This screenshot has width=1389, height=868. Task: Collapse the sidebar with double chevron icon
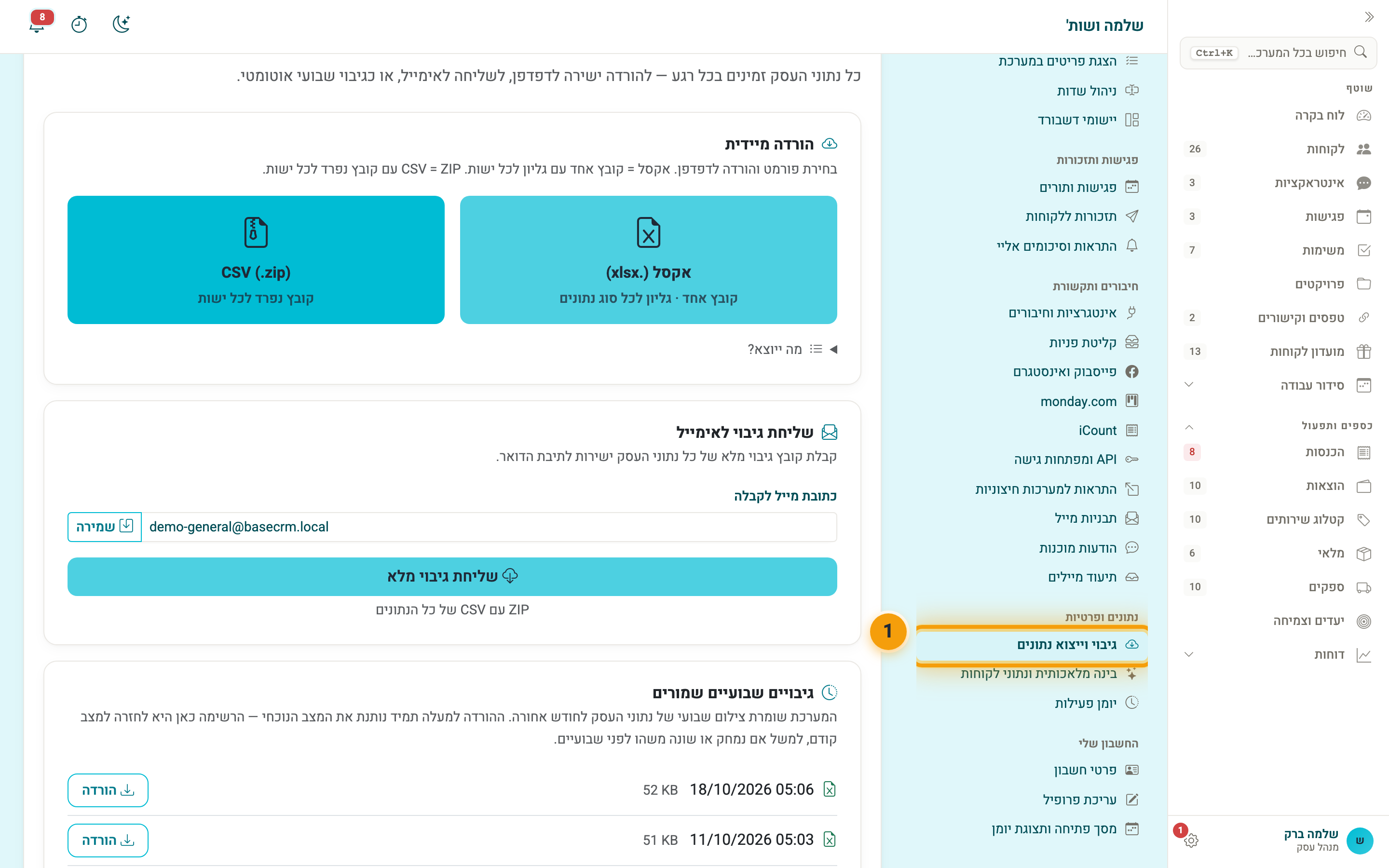(1369, 17)
